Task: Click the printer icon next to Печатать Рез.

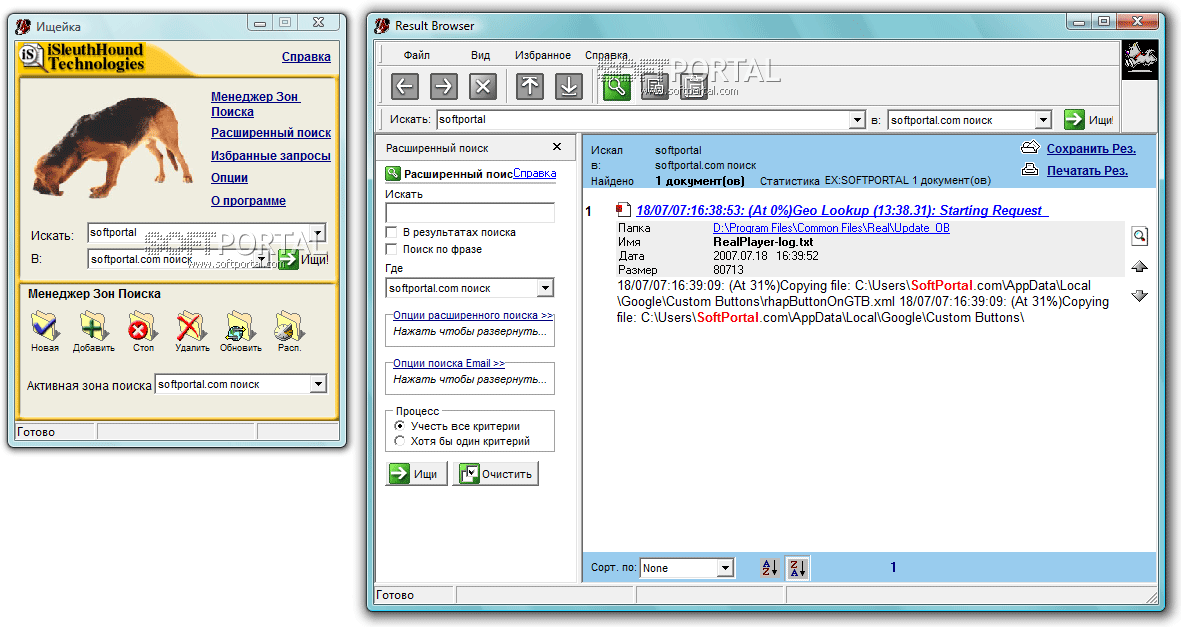Action: coord(1030,170)
